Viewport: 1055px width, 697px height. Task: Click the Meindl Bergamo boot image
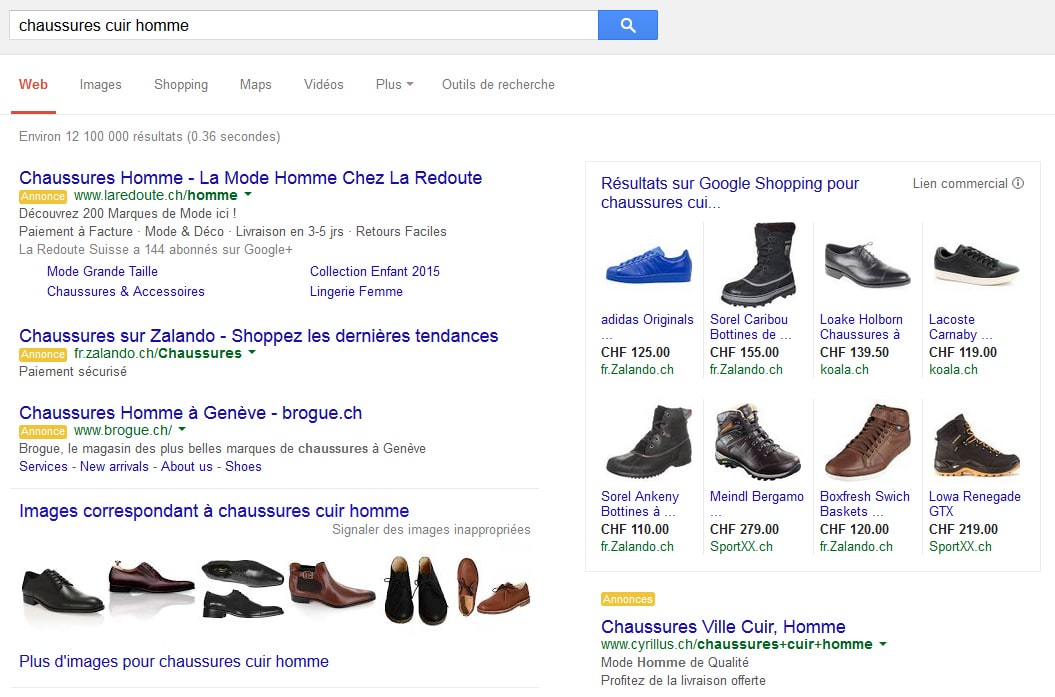758,441
